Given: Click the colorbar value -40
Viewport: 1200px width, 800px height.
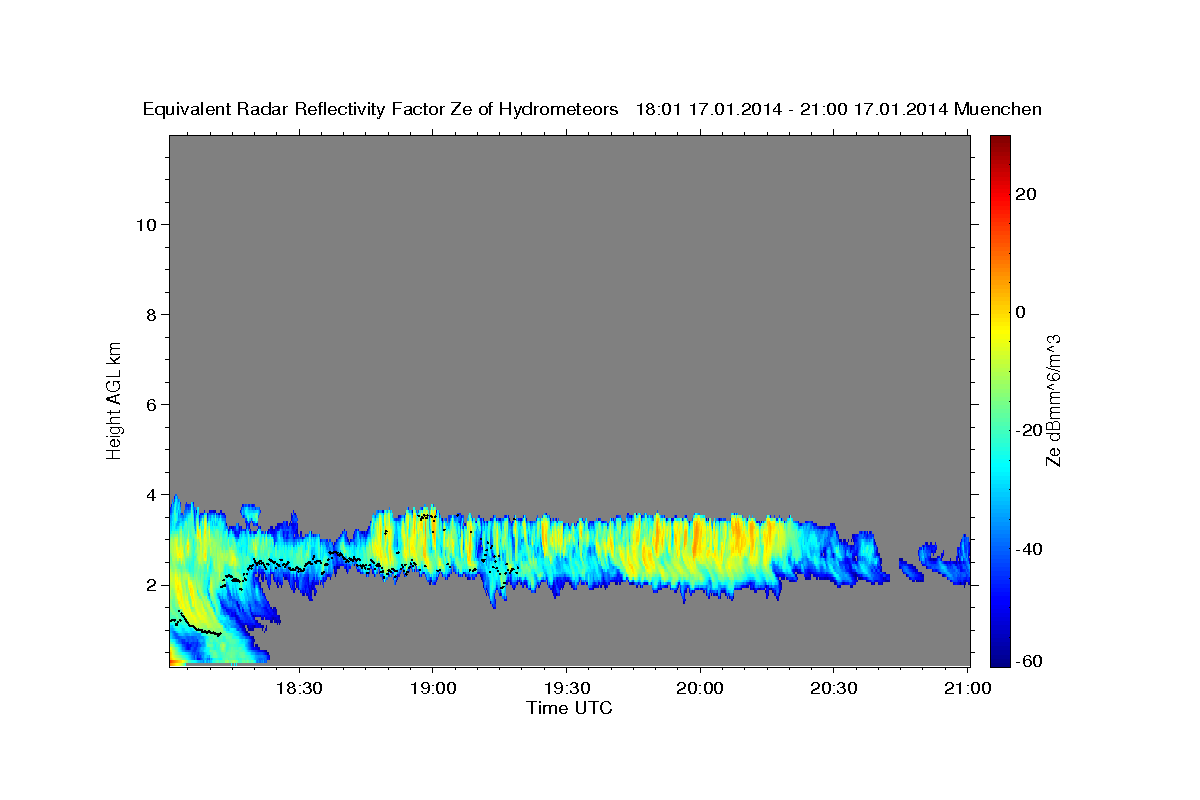Looking at the screenshot, I should tap(1029, 548).
